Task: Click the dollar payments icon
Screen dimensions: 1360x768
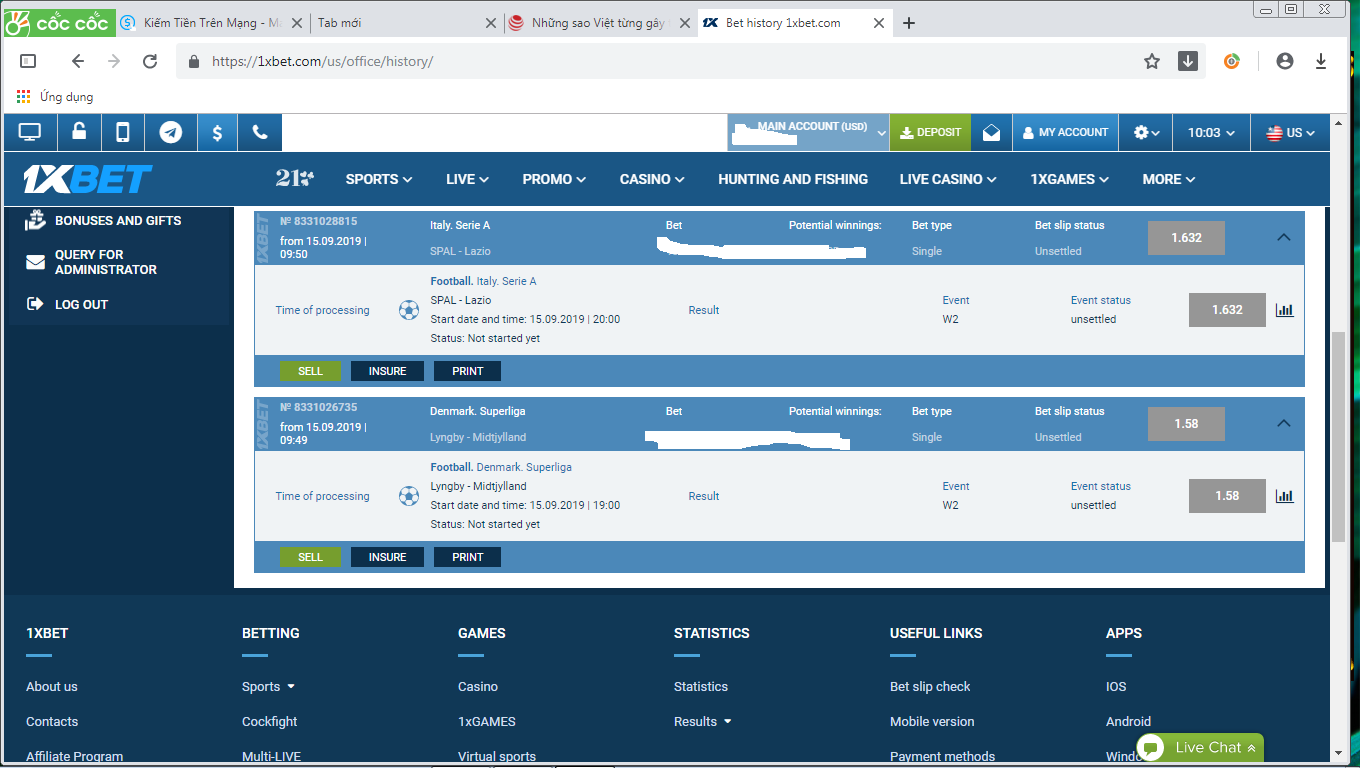Action: click(217, 132)
